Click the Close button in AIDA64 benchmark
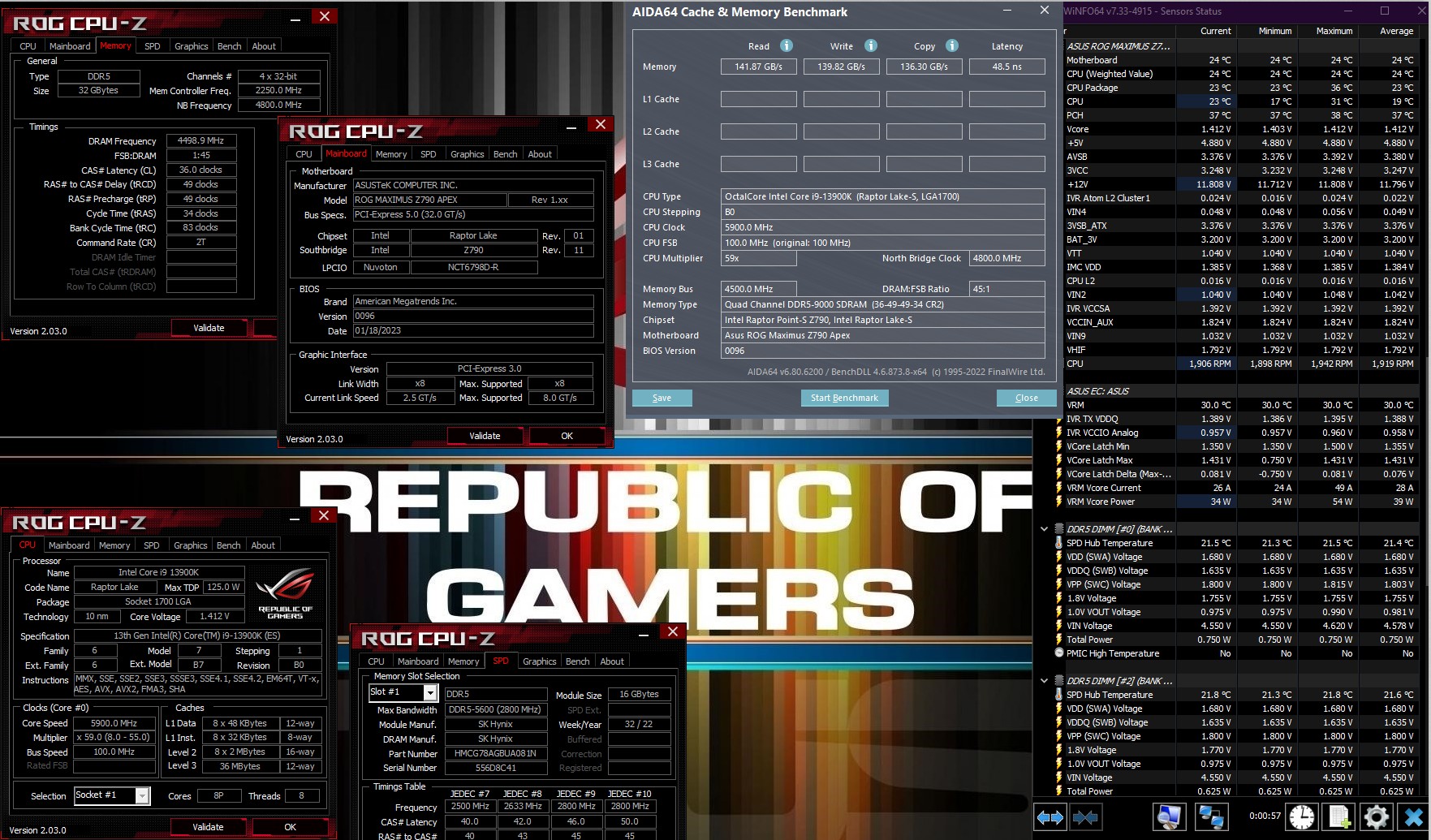Image resolution: width=1431 pixels, height=840 pixels. tap(1026, 398)
